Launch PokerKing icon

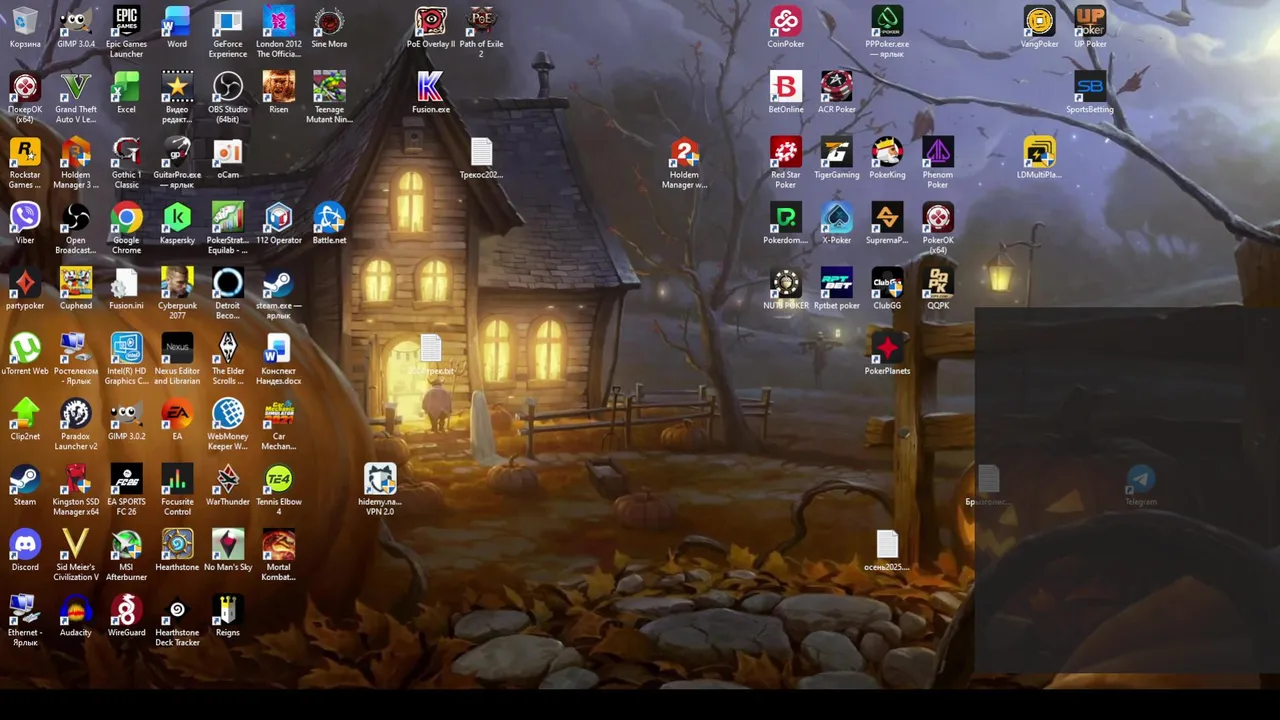887,158
